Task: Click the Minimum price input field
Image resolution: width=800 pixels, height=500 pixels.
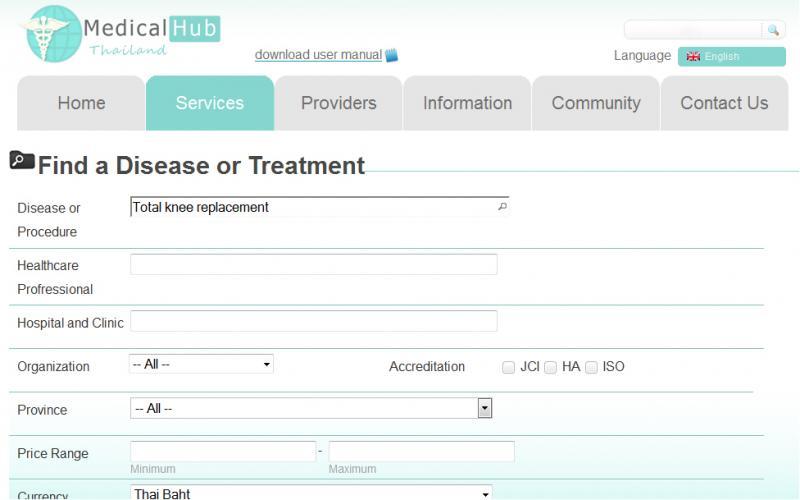Action: [x=223, y=451]
